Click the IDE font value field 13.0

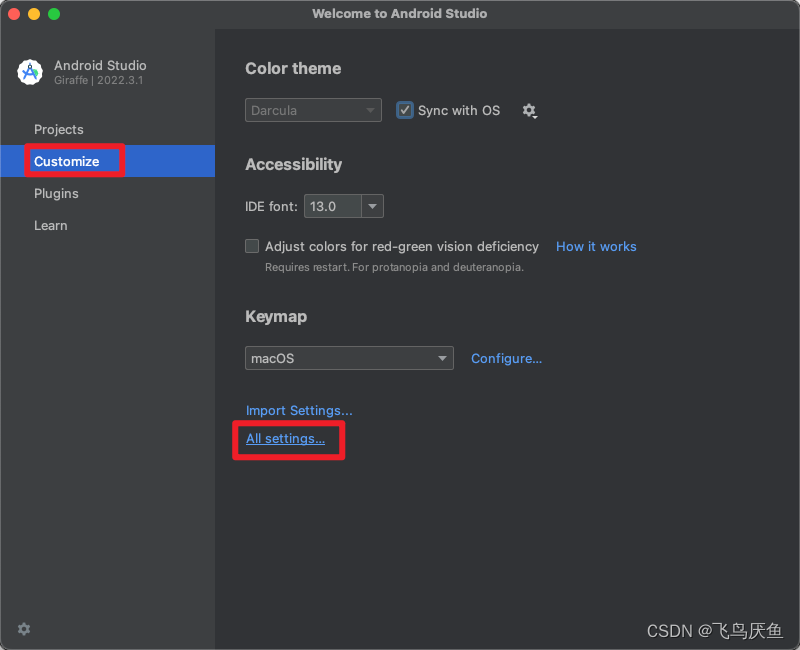tap(333, 206)
